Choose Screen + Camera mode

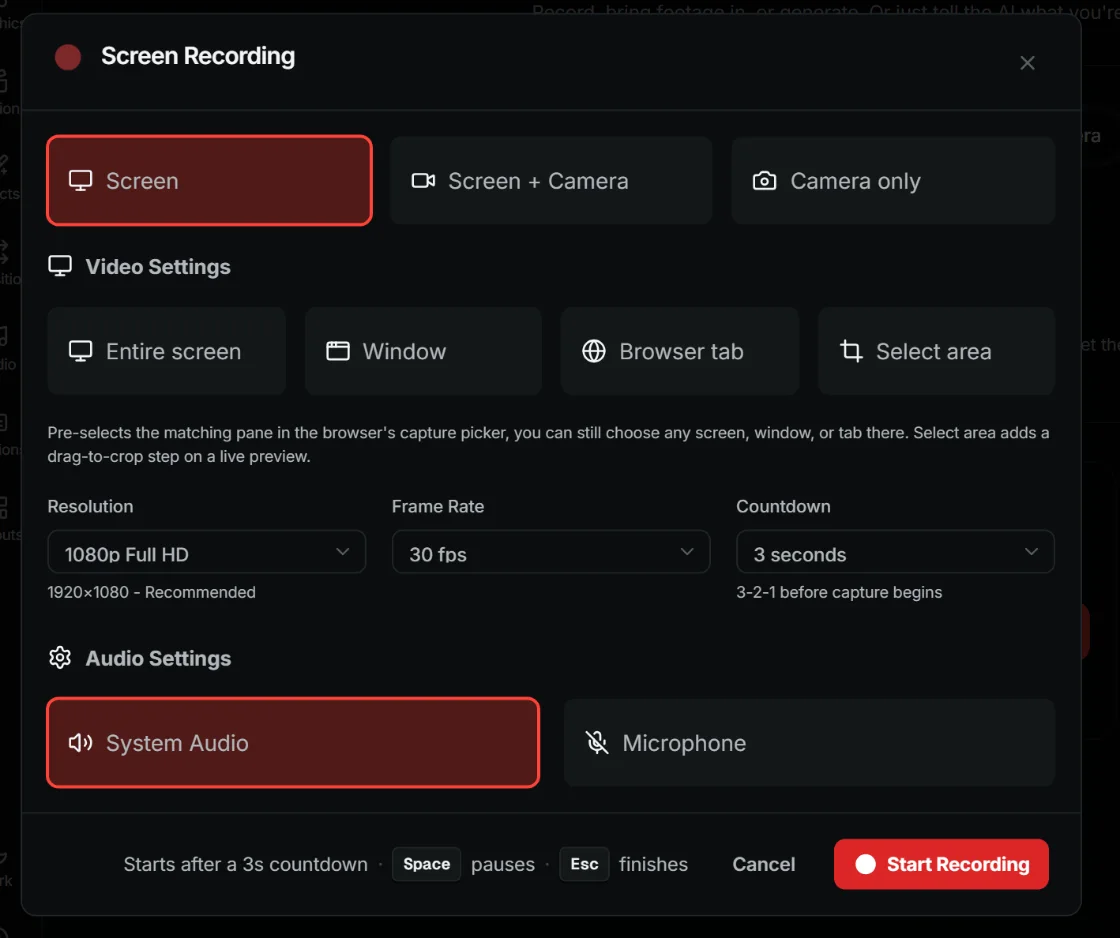coord(551,181)
